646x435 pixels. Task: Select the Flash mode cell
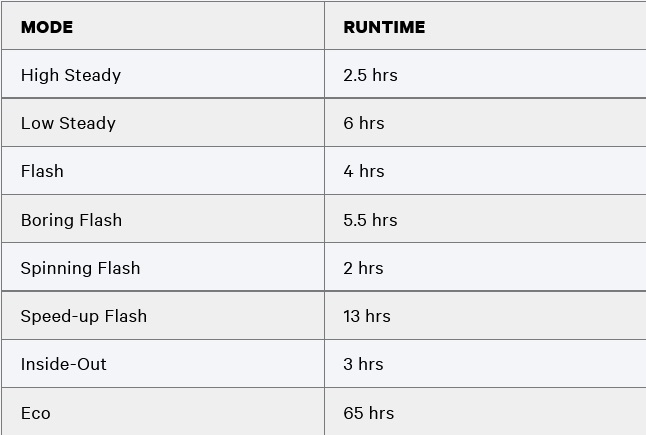point(163,171)
